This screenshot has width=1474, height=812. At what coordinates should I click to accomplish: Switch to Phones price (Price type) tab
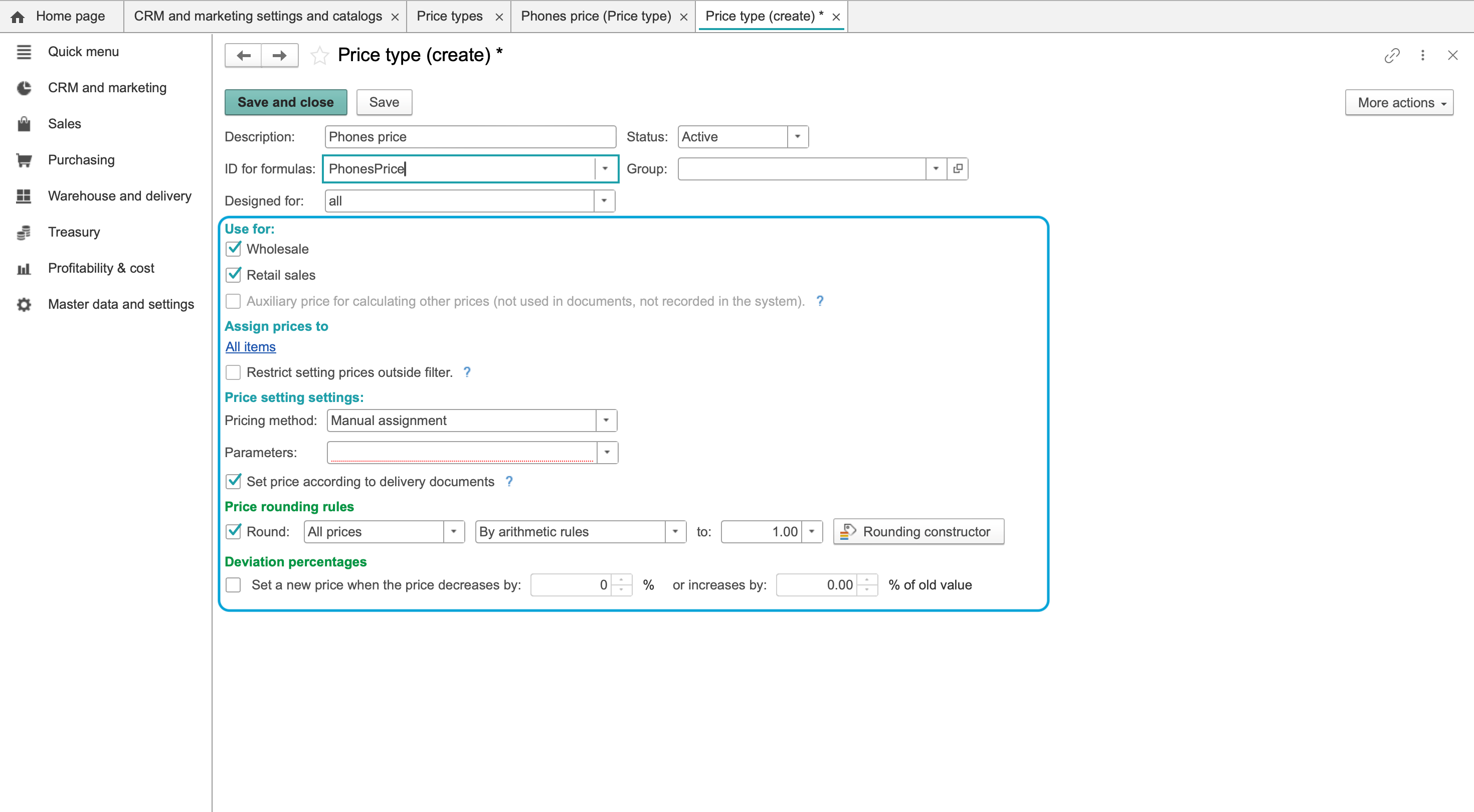pos(596,16)
